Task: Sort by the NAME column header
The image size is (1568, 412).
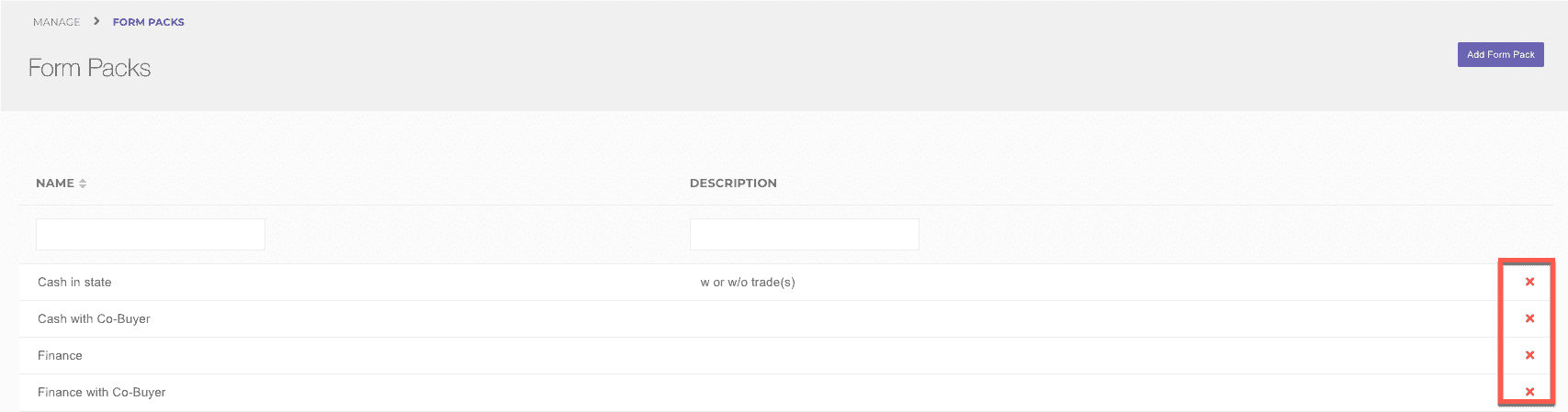Action: (x=55, y=184)
